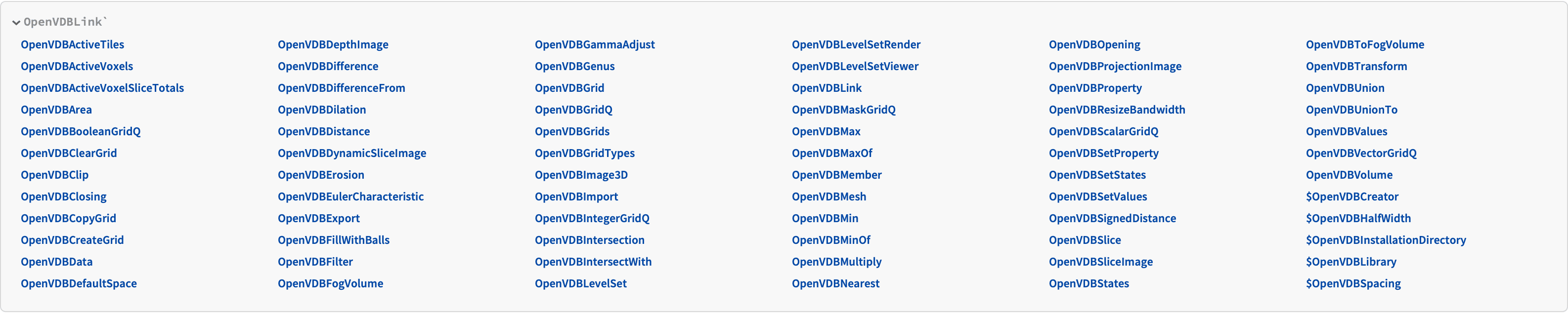Go to OpenVDBSignedDistance page
This screenshot has width=1568, height=313.
click(x=1112, y=218)
